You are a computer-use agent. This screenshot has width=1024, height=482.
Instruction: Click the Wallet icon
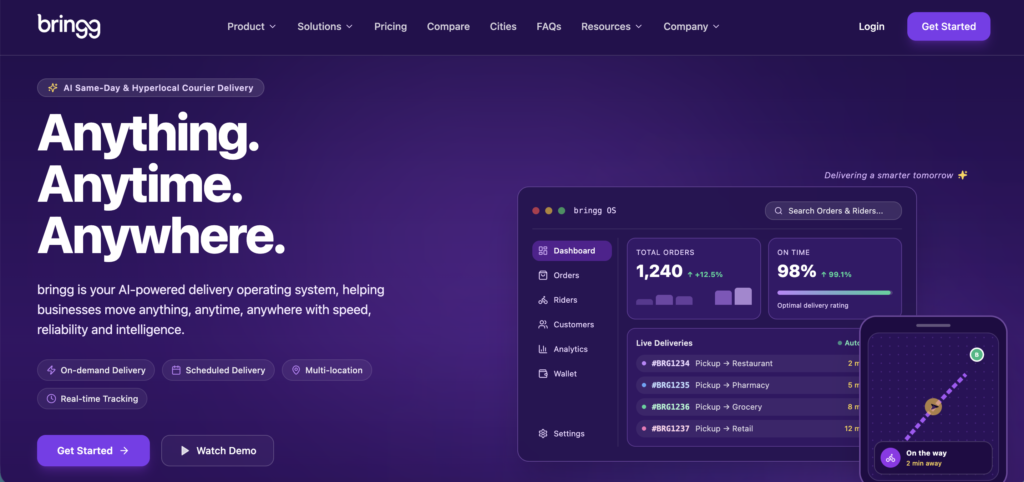pyautogui.click(x=543, y=374)
